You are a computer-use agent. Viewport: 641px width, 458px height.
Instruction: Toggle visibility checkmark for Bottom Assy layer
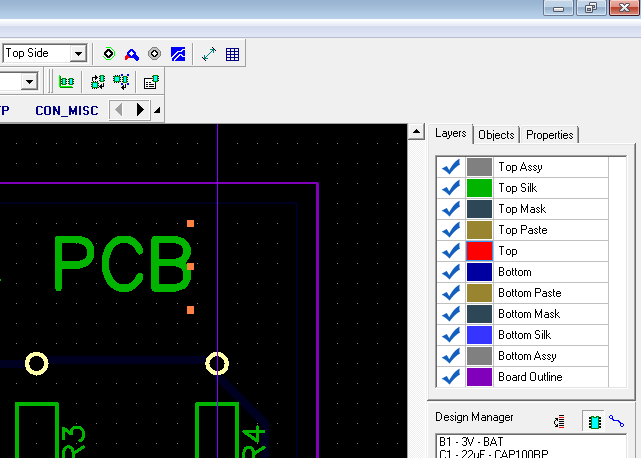451,356
